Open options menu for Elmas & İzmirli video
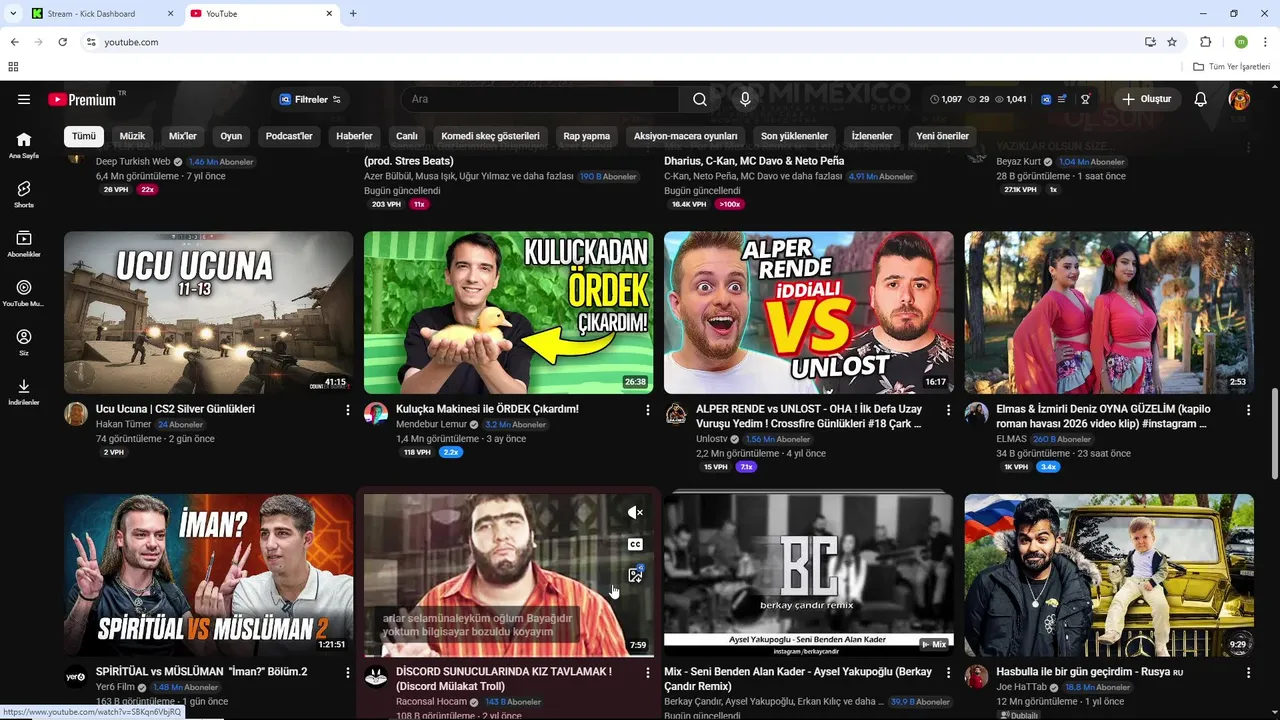 tap(1248, 410)
